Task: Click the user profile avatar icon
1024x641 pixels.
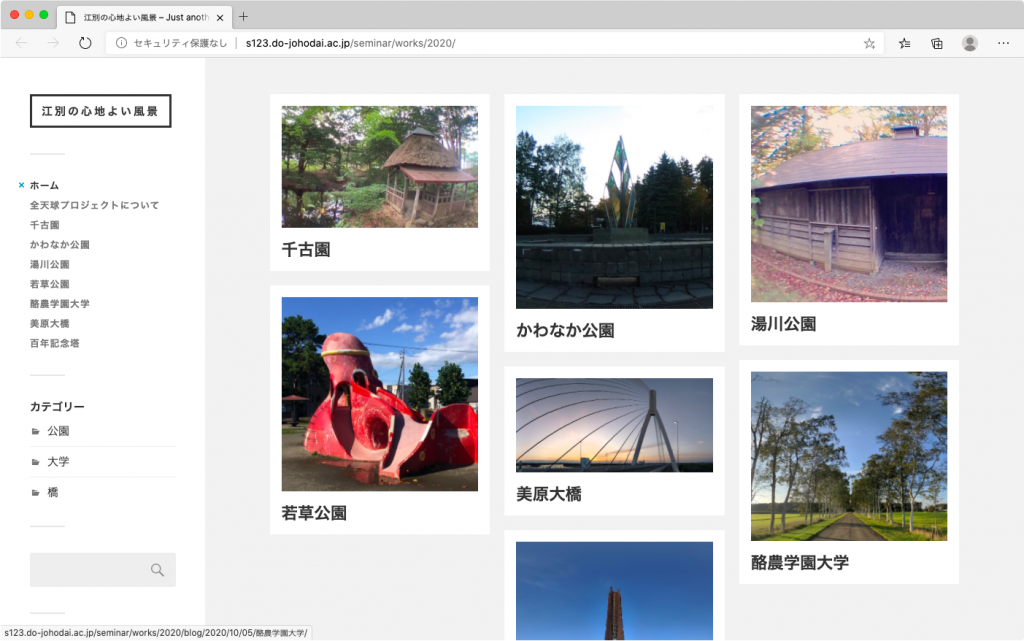Action: 969,43
